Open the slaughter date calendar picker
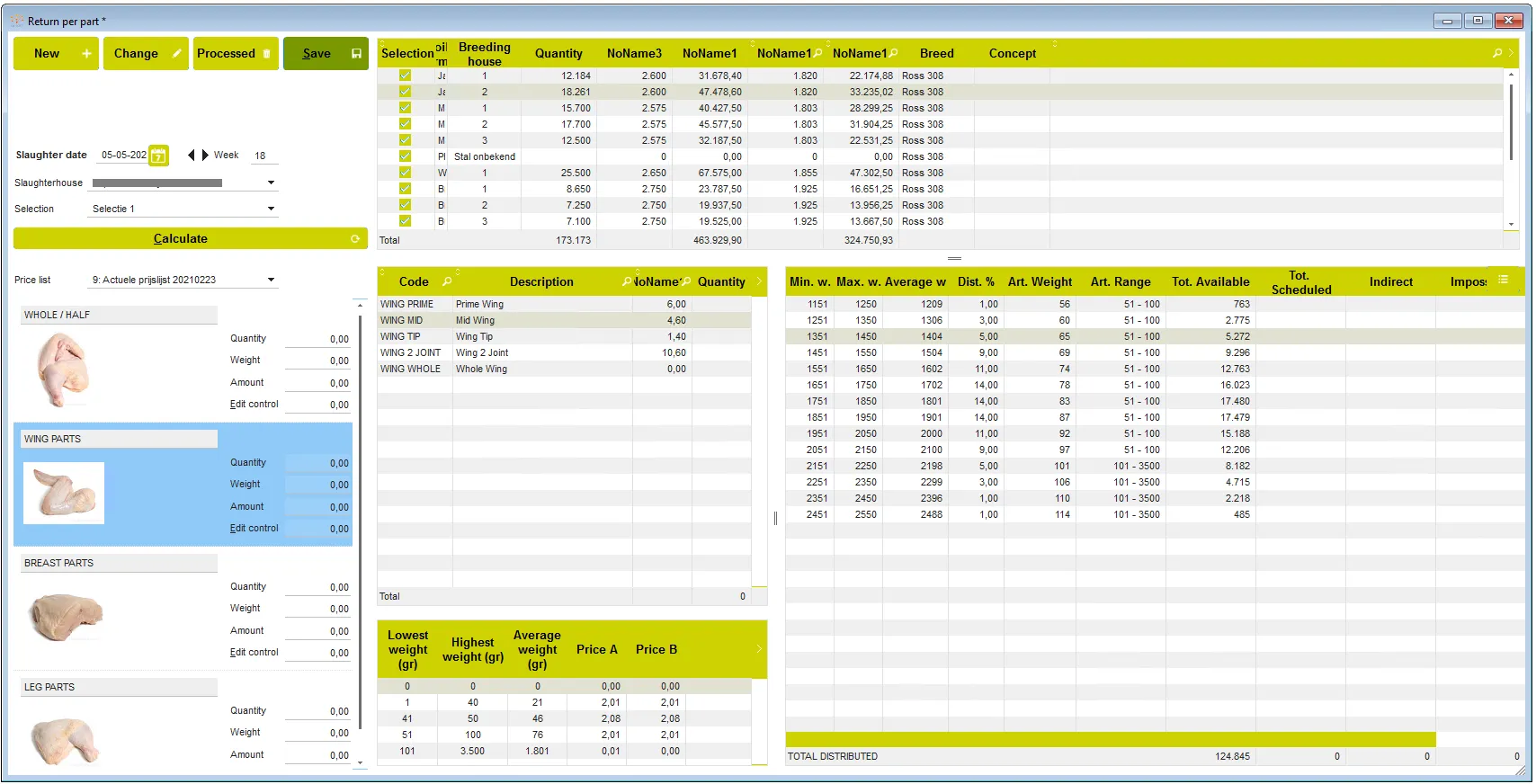Screen dimensions: 1536x784 [x=158, y=156]
